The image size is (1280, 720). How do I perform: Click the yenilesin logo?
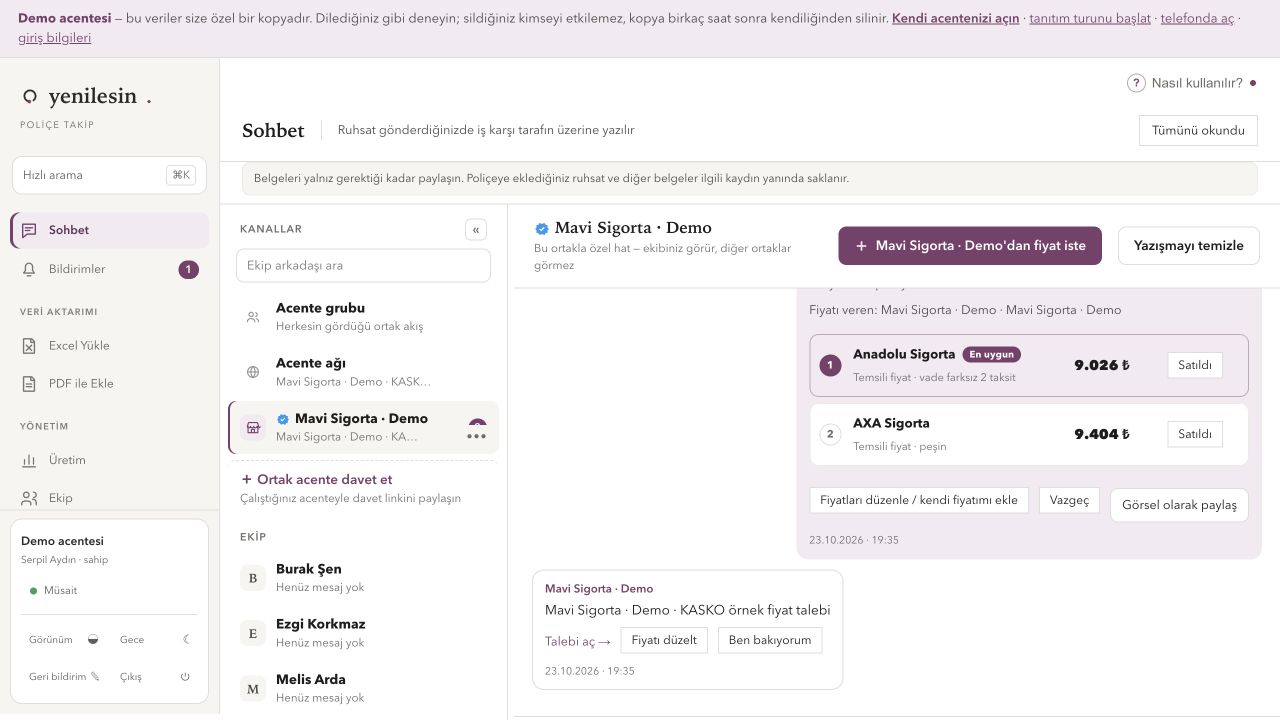point(86,97)
